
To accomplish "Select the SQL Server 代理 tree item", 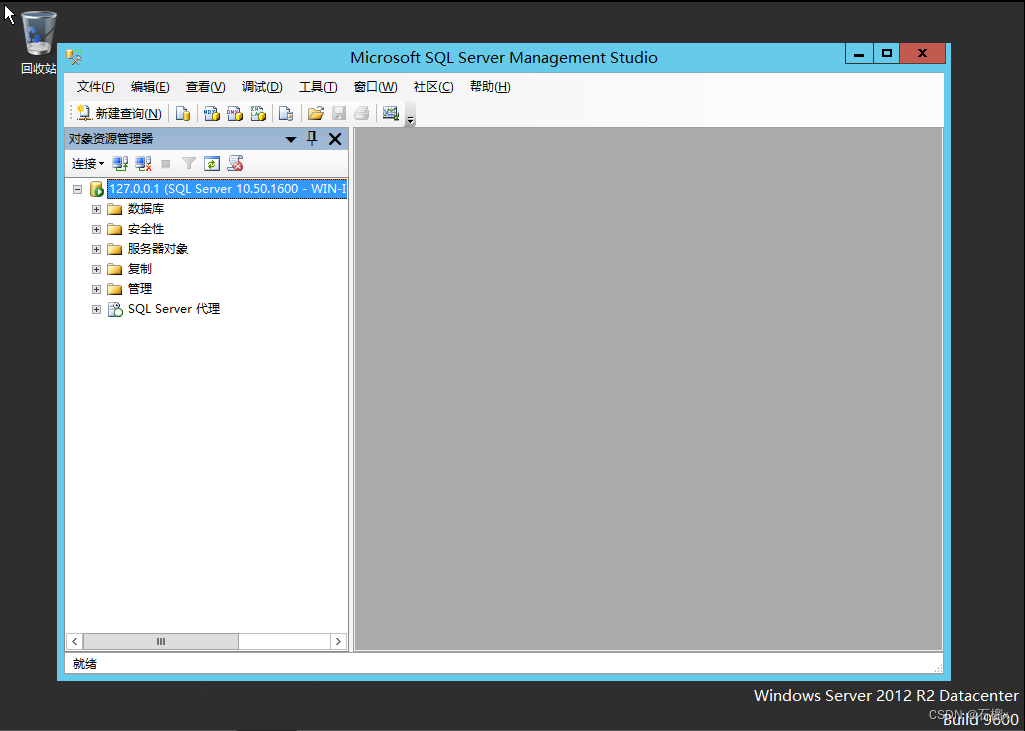I will point(174,309).
